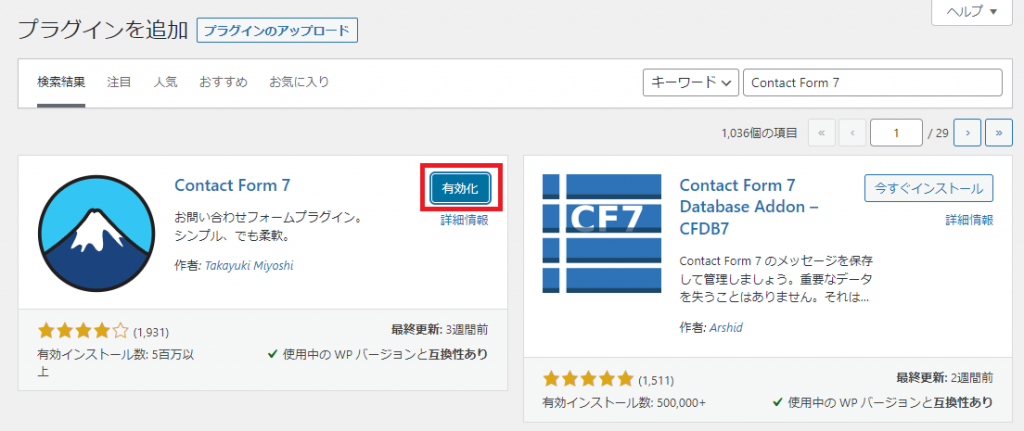Click the / 29 total pages text
The height and width of the screenshot is (431, 1024).
[x=938, y=133]
